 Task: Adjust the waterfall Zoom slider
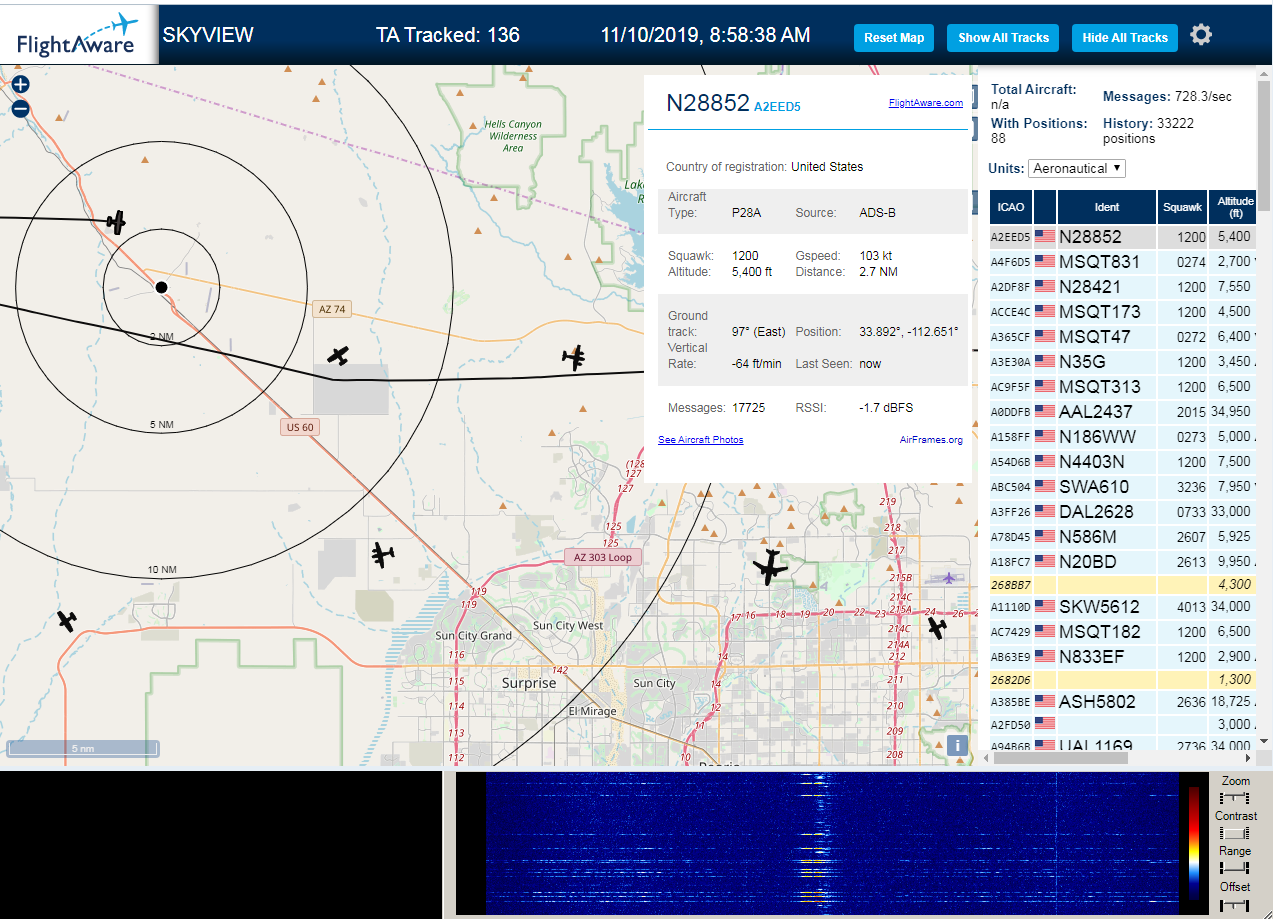click(1235, 798)
